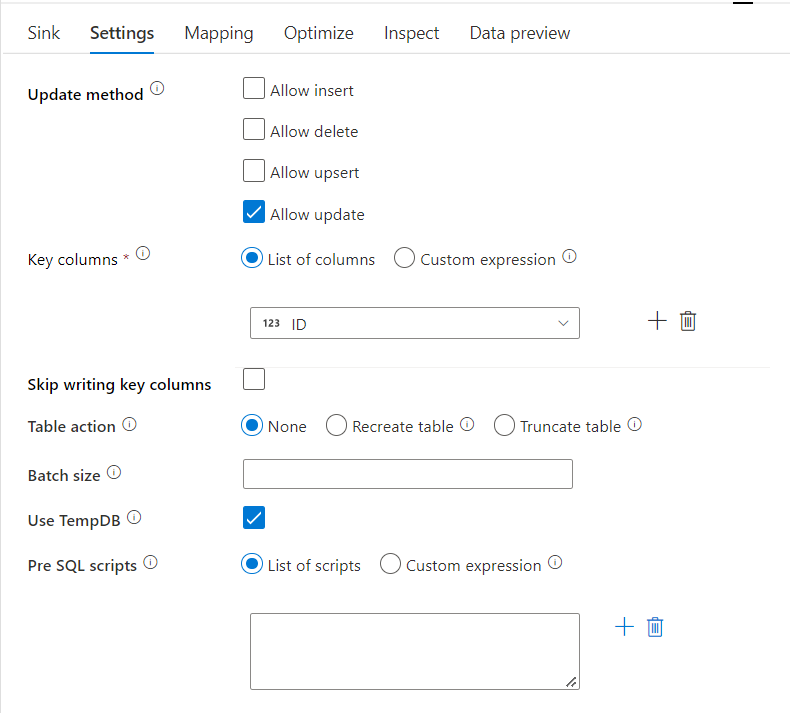Toggle Skip writing key columns checkbox

[254, 379]
